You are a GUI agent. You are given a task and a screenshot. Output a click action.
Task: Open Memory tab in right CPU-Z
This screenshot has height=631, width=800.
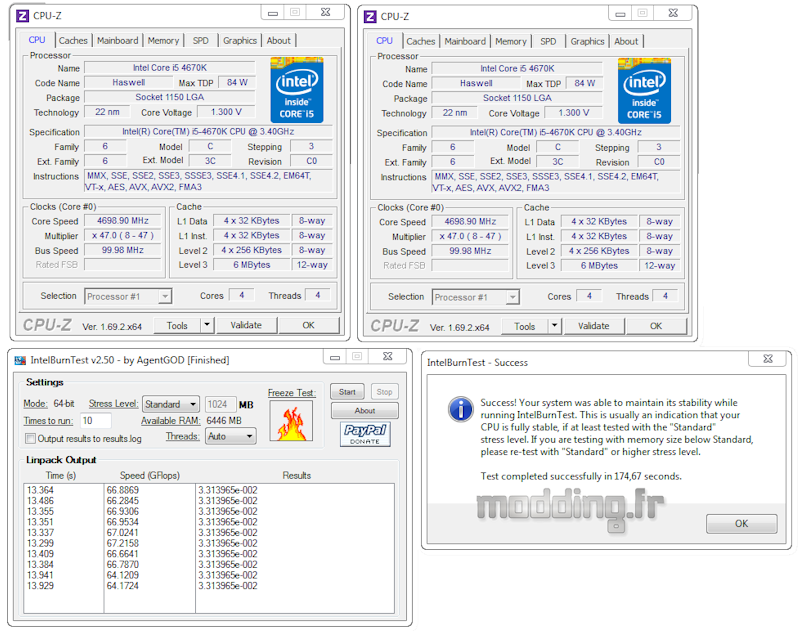(x=511, y=41)
